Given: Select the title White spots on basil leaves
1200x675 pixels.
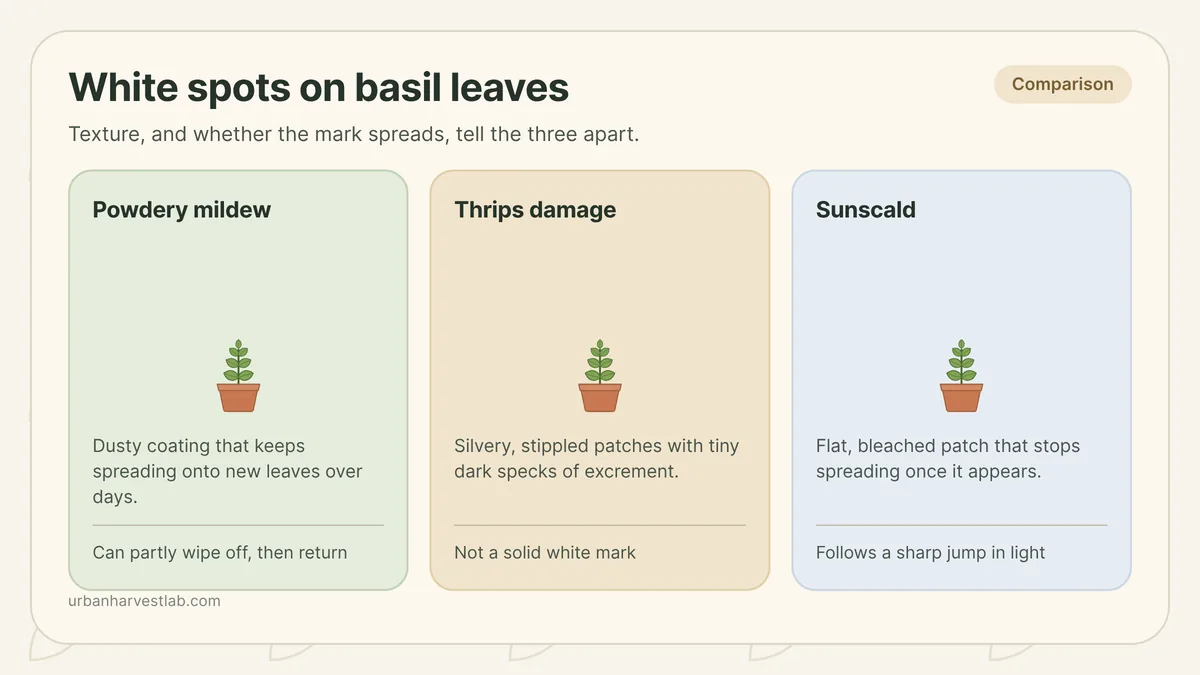Looking at the screenshot, I should pos(319,88).
